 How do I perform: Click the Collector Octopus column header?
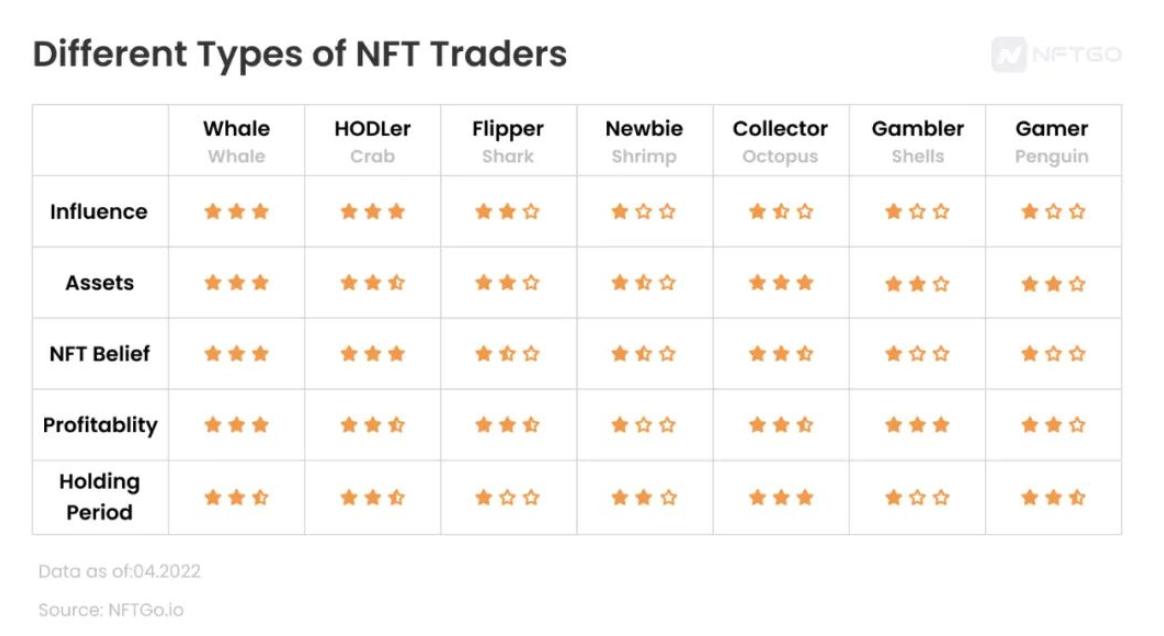tap(780, 141)
